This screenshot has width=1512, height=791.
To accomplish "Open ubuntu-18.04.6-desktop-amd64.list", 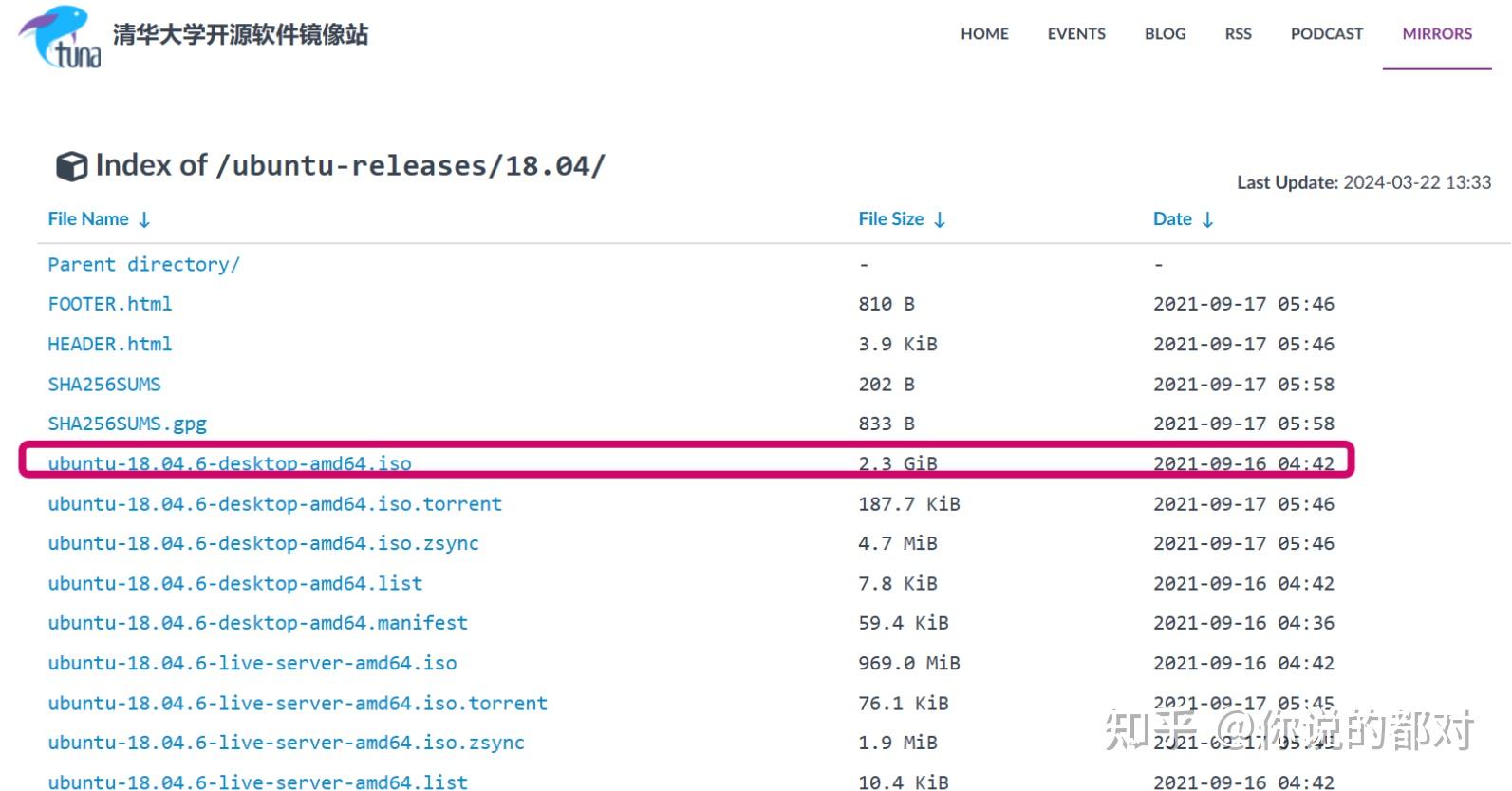I will 234,584.
